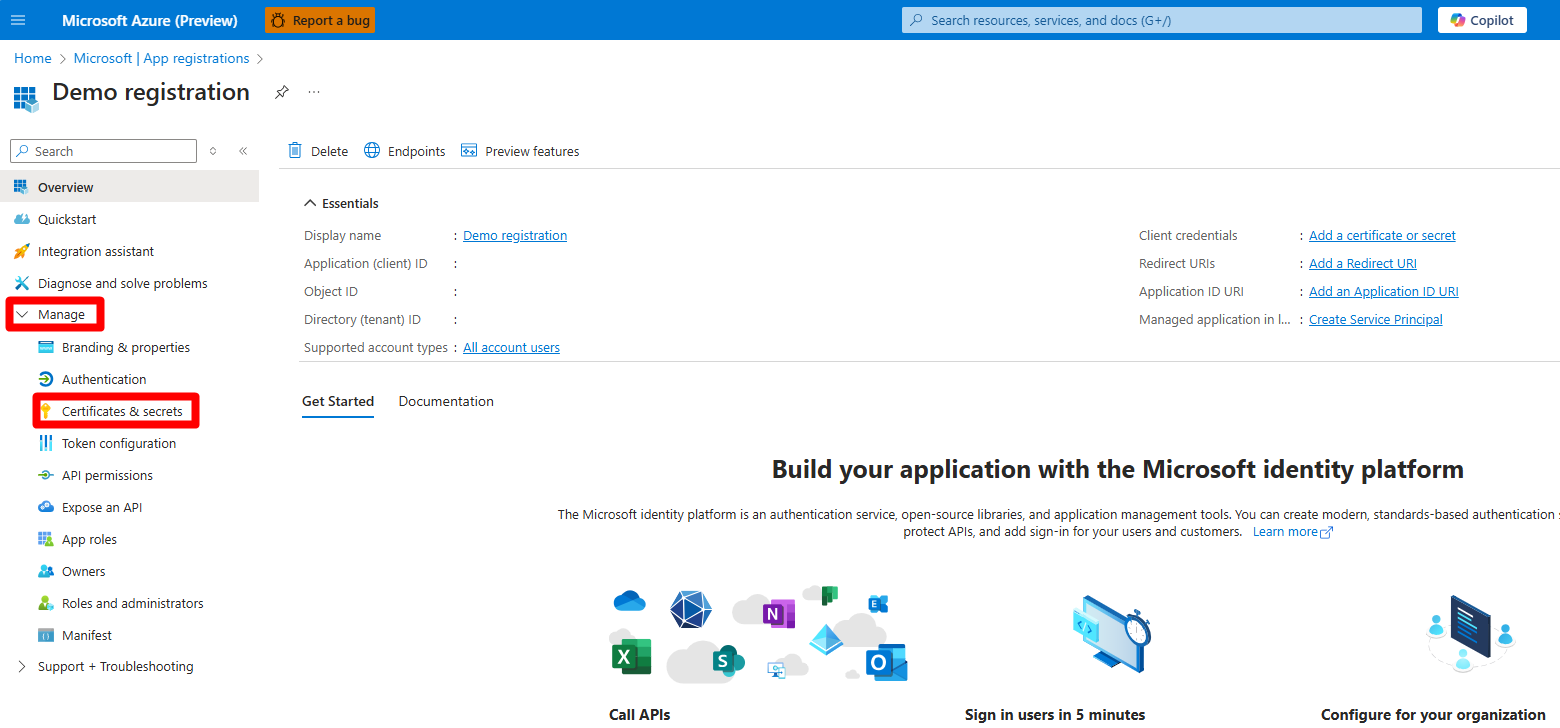Viewport: 1560px width, 728px height.
Task: Click the Configure for your organization illustration
Action: tap(1471, 632)
